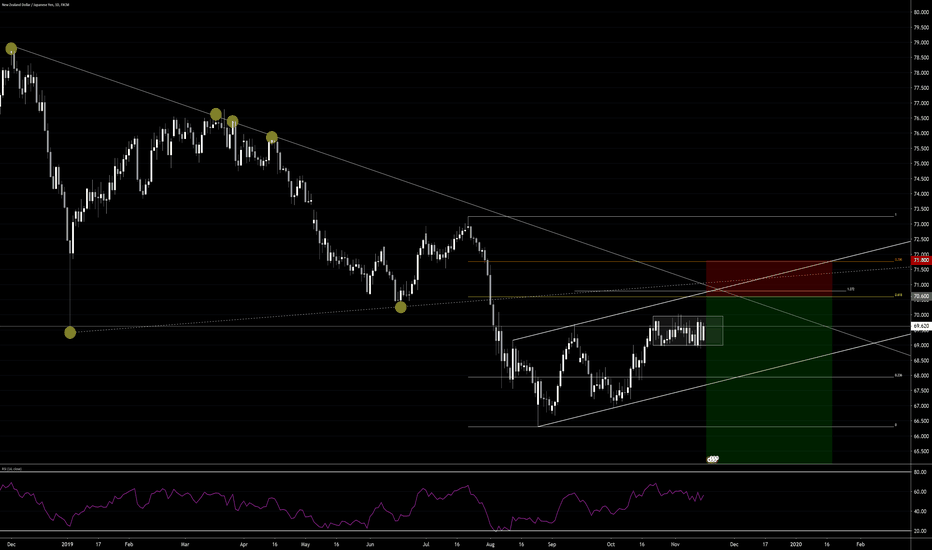Select the yellow circle marker at the June low

(x=400, y=307)
